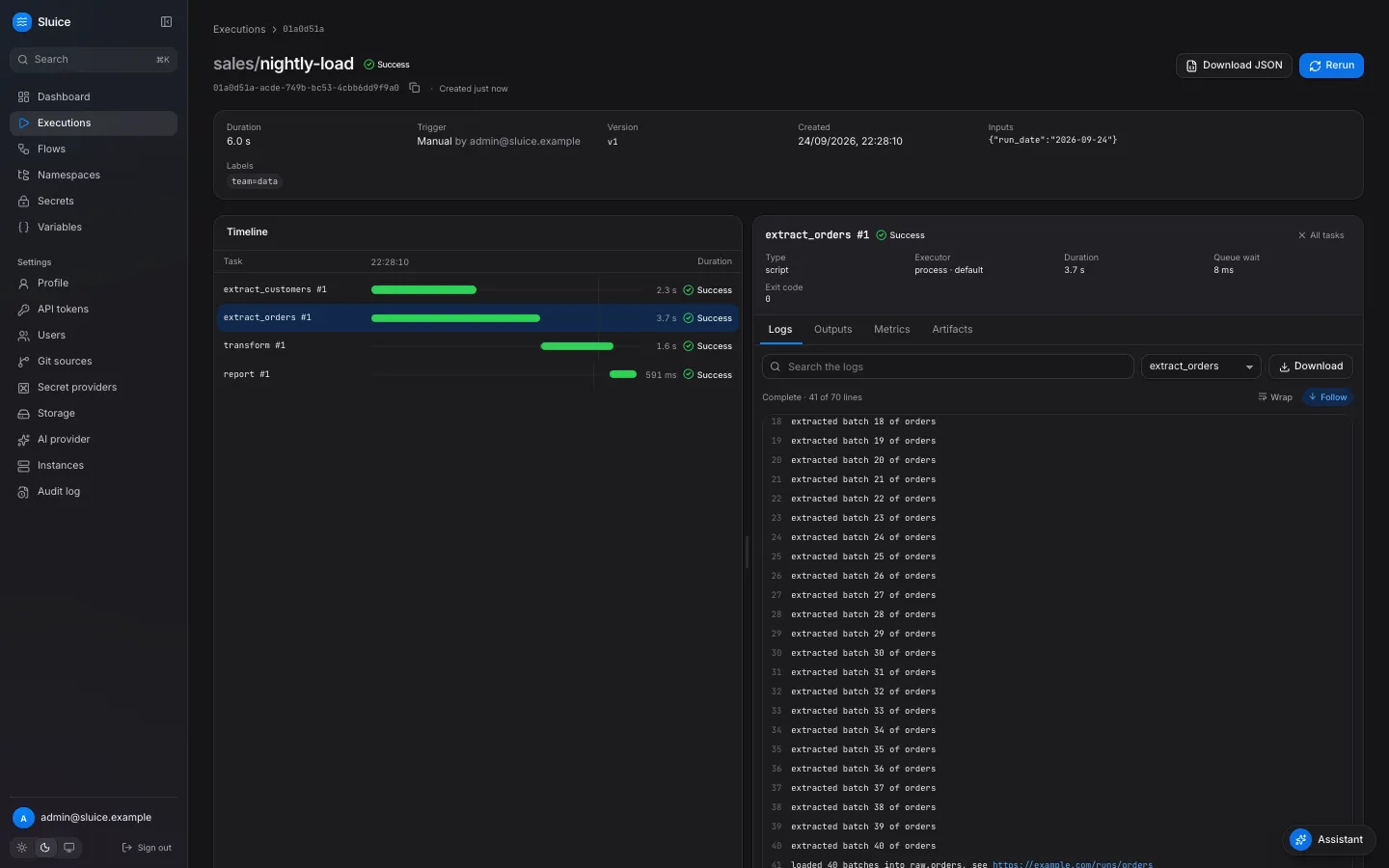Switch to dark theme moon icon

[x=45, y=848]
